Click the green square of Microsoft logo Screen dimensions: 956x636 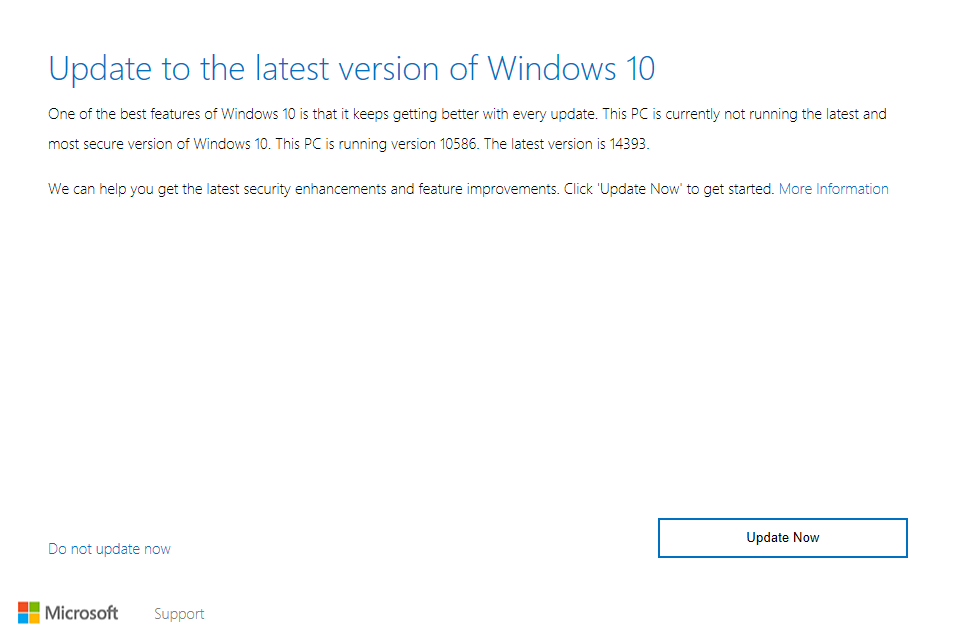35,606
